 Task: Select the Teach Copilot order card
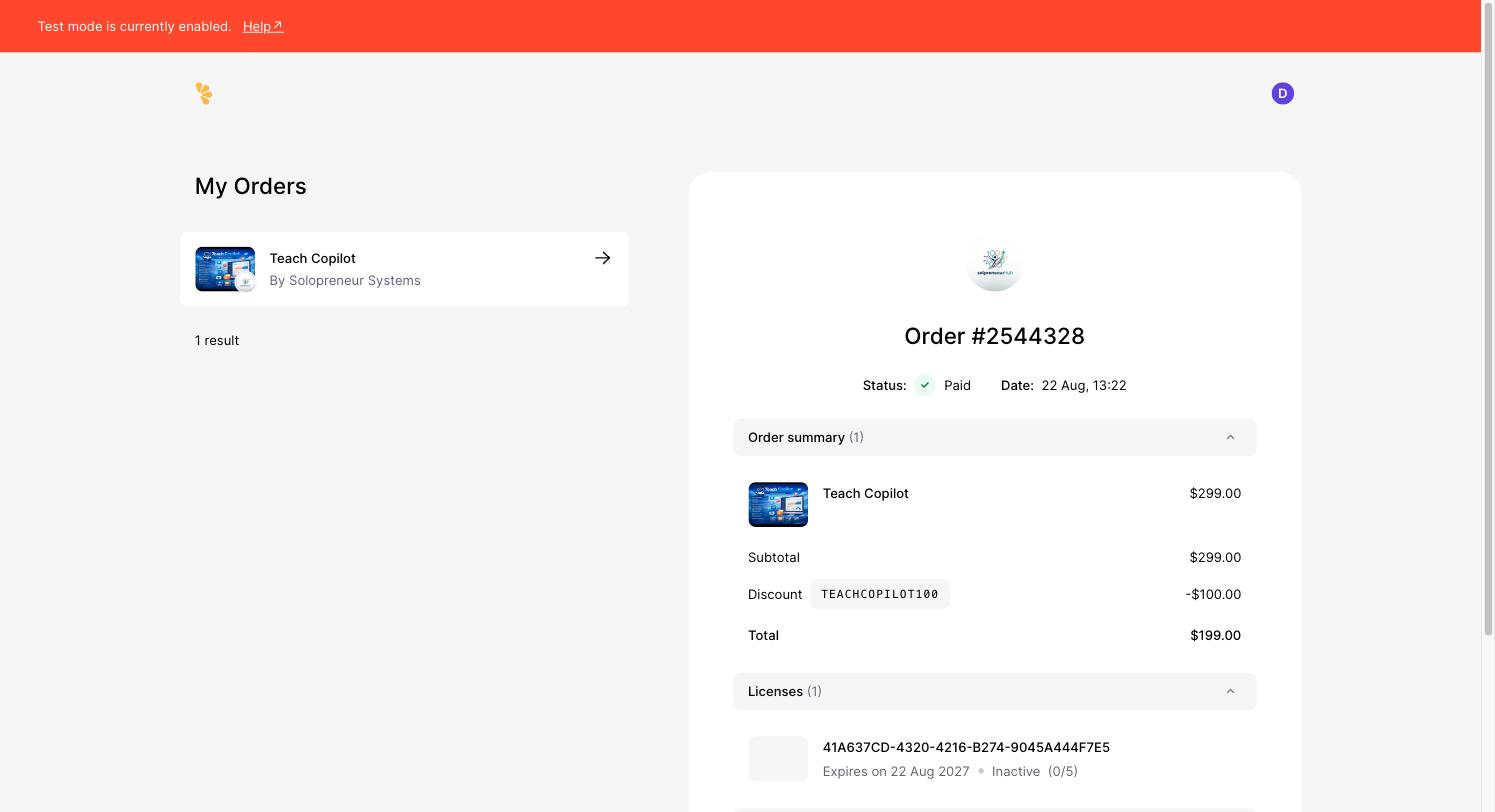[x=404, y=269]
